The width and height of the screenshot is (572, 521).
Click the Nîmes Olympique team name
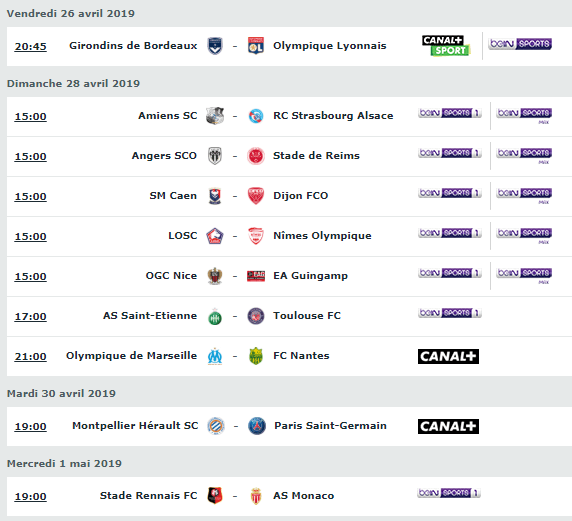[x=322, y=236]
